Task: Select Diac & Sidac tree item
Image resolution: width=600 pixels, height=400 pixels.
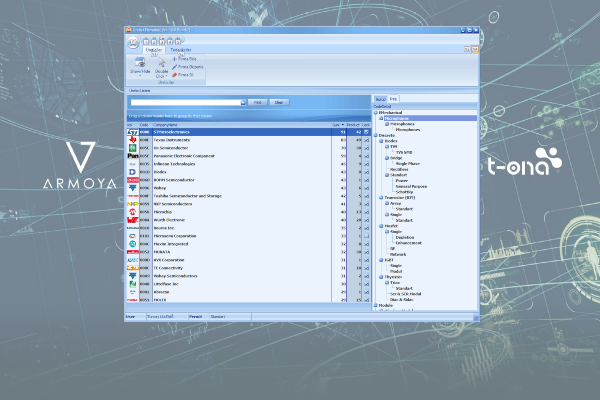Action: [x=401, y=300]
